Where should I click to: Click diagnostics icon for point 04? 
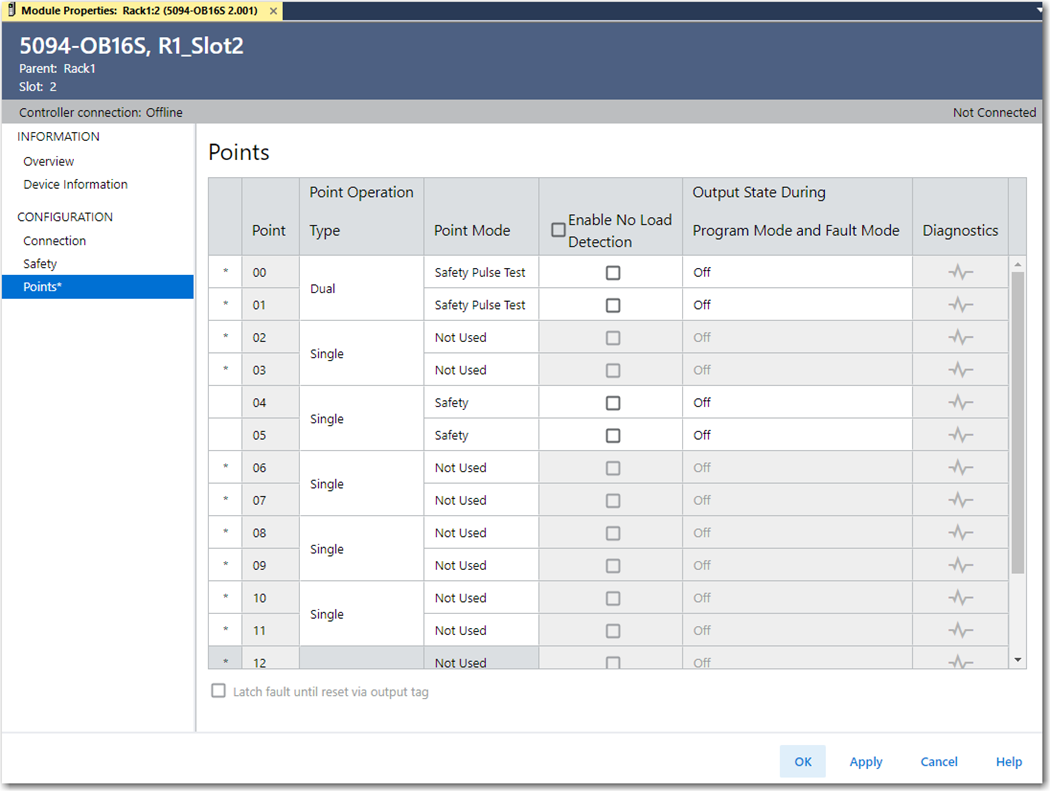coord(960,402)
